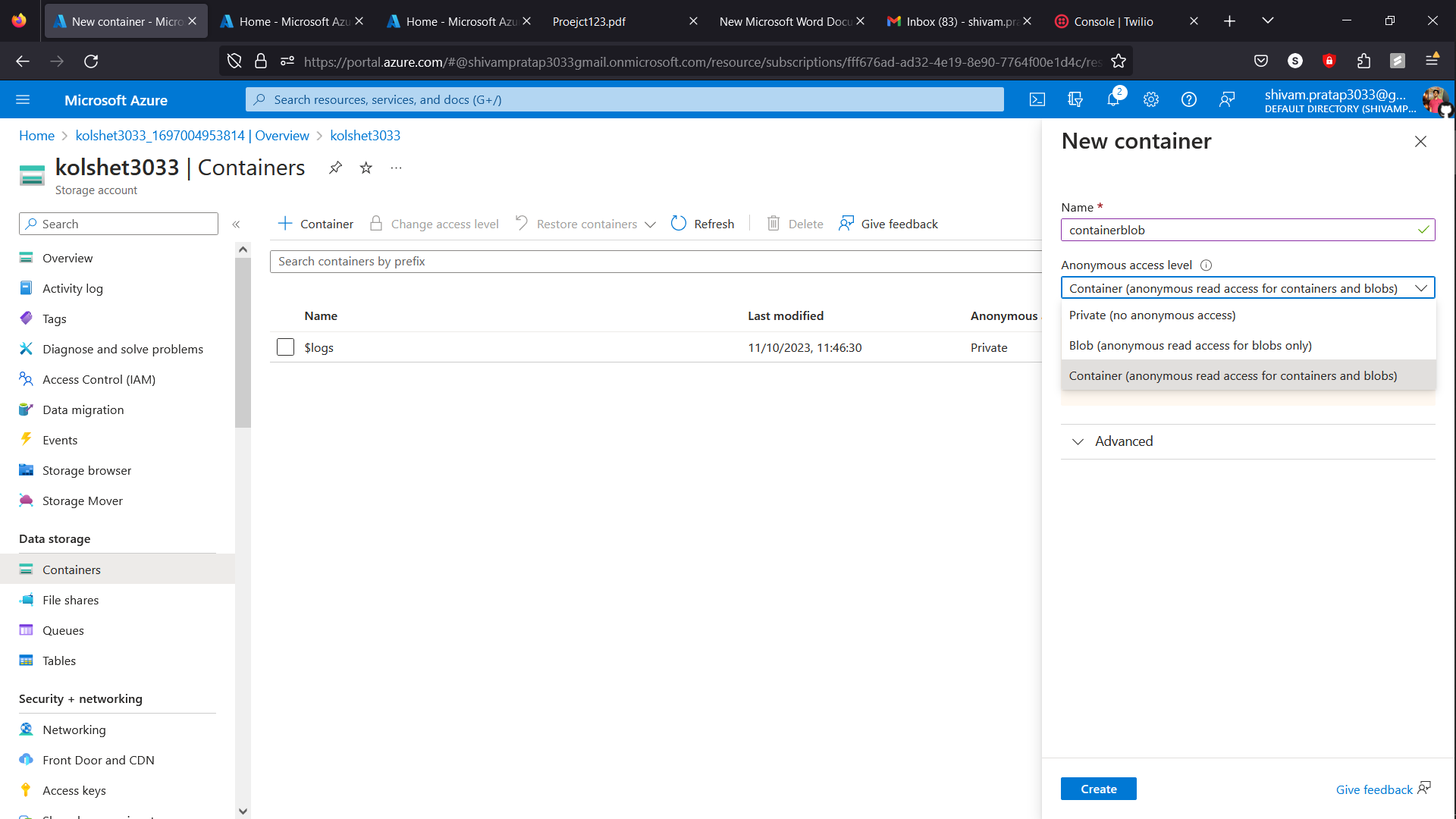Click the Help question mark icon
Viewport: 1456px width, 819px height.
tap(1188, 99)
